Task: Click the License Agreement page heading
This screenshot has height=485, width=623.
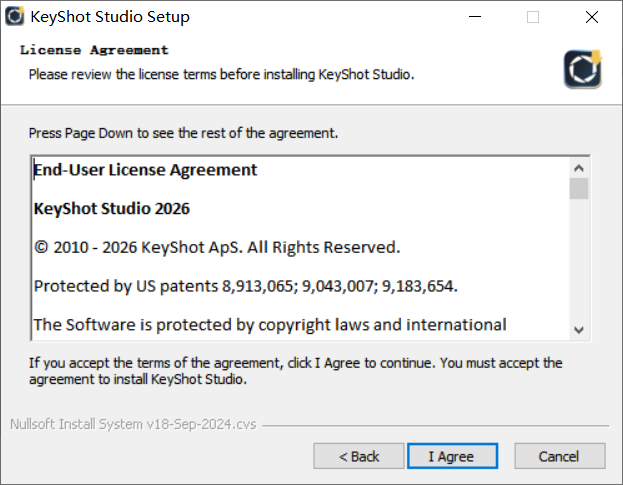Action: [x=94, y=50]
